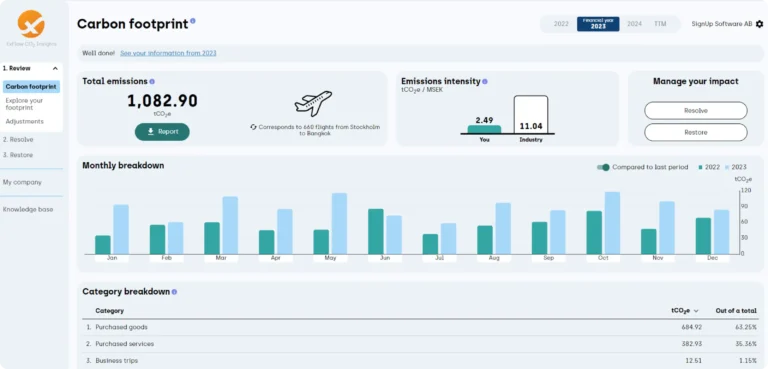Click the Industry intensity bar 11.04
Image resolution: width=768 pixels, height=369 pixels.
coord(531,114)
